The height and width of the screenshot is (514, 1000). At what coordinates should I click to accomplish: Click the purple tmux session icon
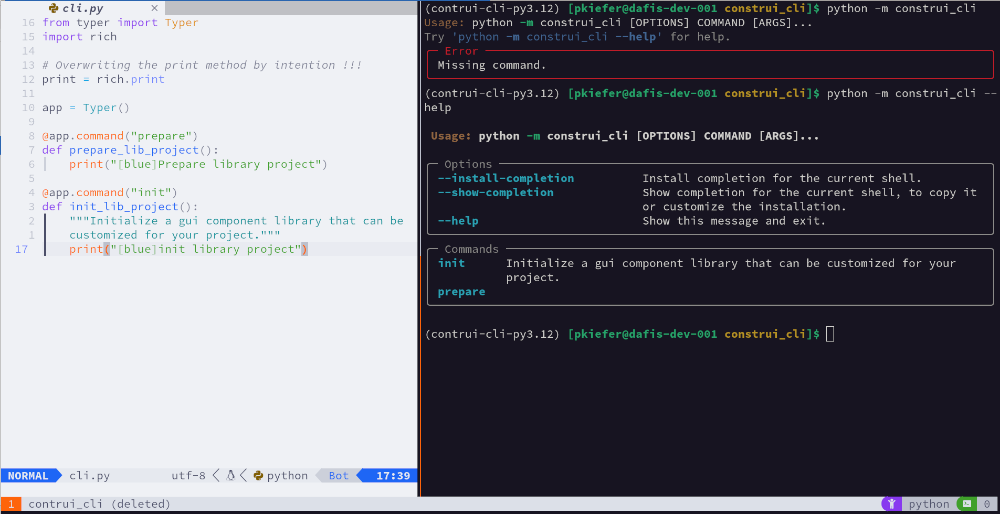pyautogui.click(x=892, y=504)
